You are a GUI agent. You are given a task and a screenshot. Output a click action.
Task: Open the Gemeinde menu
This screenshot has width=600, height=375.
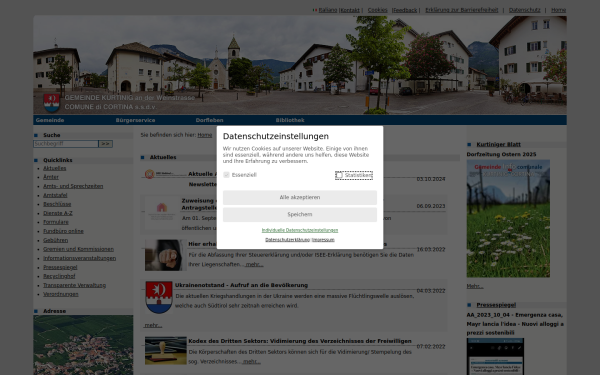click(50, 120)
